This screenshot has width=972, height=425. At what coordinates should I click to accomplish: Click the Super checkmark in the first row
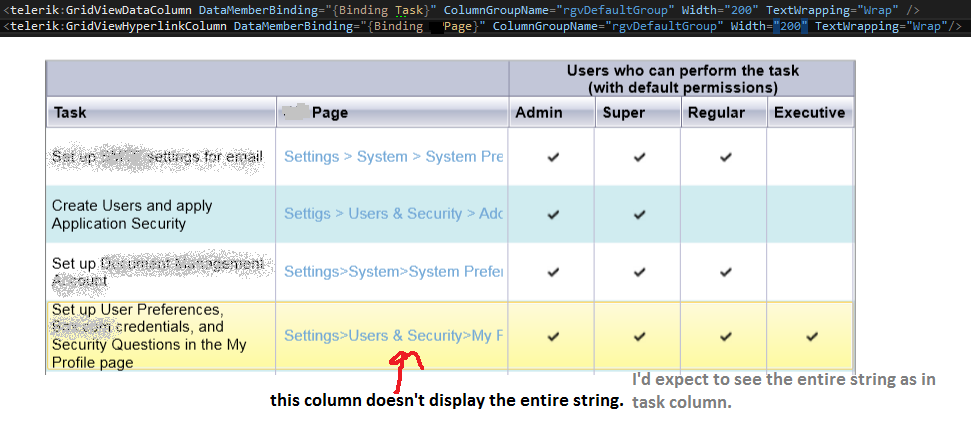tap(638, 157)
